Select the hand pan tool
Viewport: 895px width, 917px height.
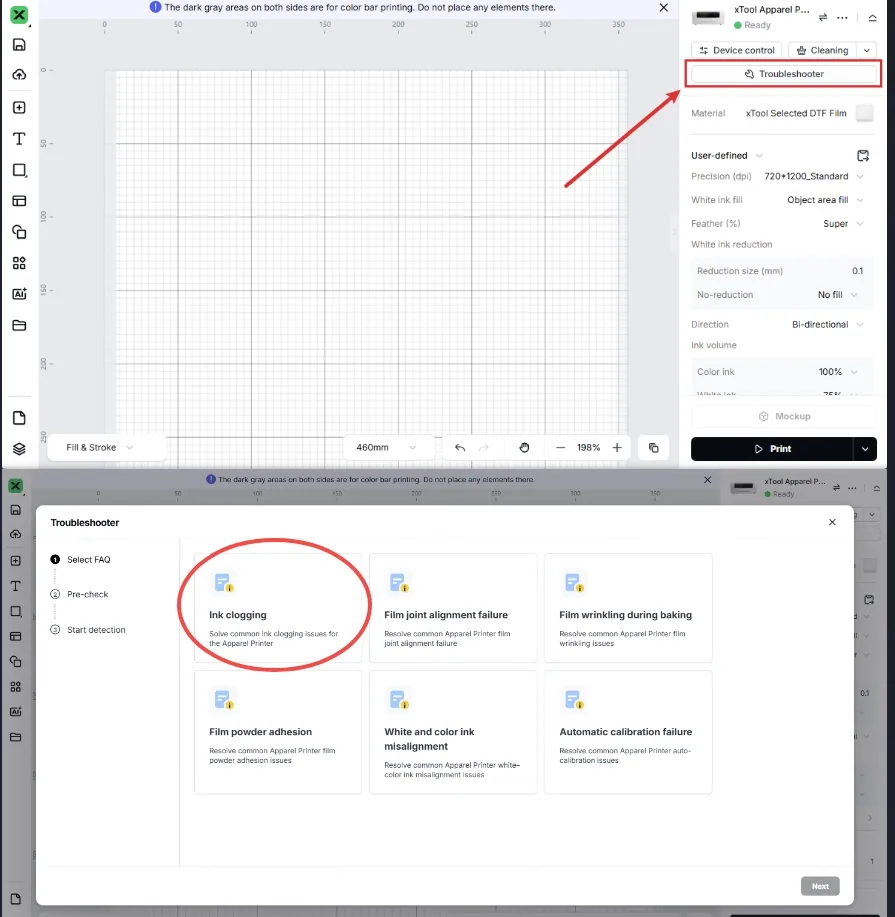[524, 448]
